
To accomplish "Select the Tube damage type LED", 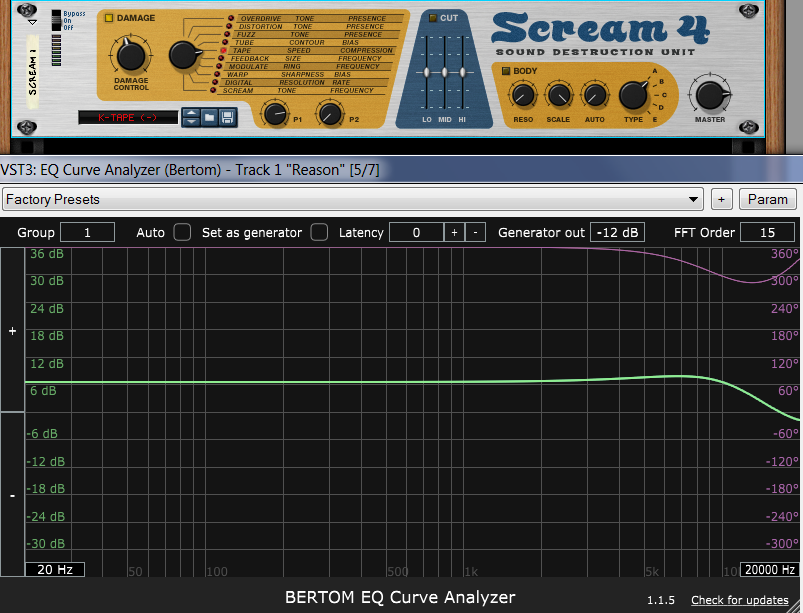I will click(225, 42).
